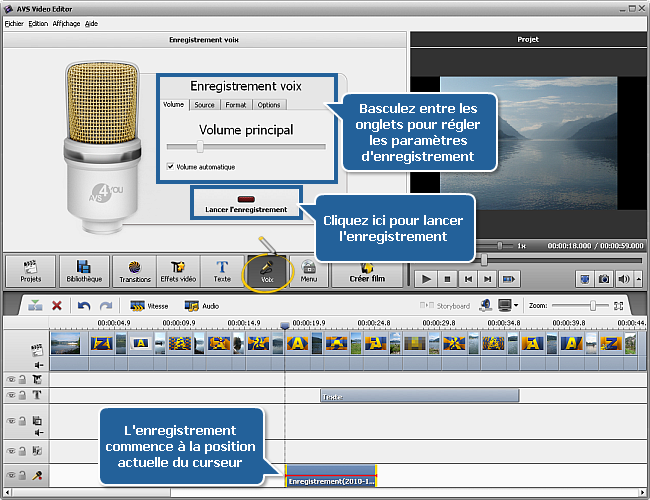Toggle visibility eye of the text track
Screen dimensions: 650x500
coord(11,395)
